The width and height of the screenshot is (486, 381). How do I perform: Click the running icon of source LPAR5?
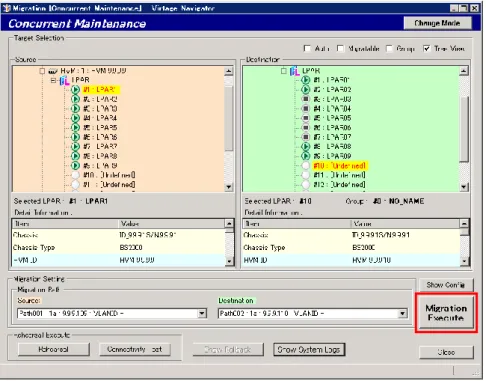tap(76, 127)
